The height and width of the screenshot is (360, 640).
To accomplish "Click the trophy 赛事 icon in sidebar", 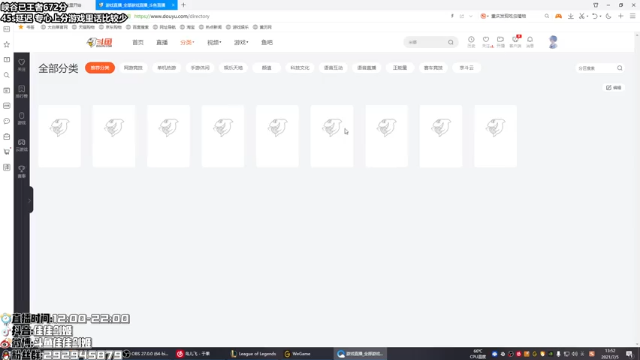I will click(x=22, y=169).
